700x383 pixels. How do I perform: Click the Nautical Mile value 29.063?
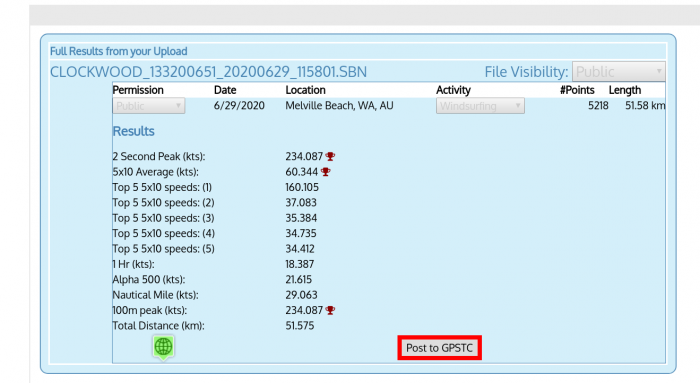pyautogui.click(x=301, y=295)
